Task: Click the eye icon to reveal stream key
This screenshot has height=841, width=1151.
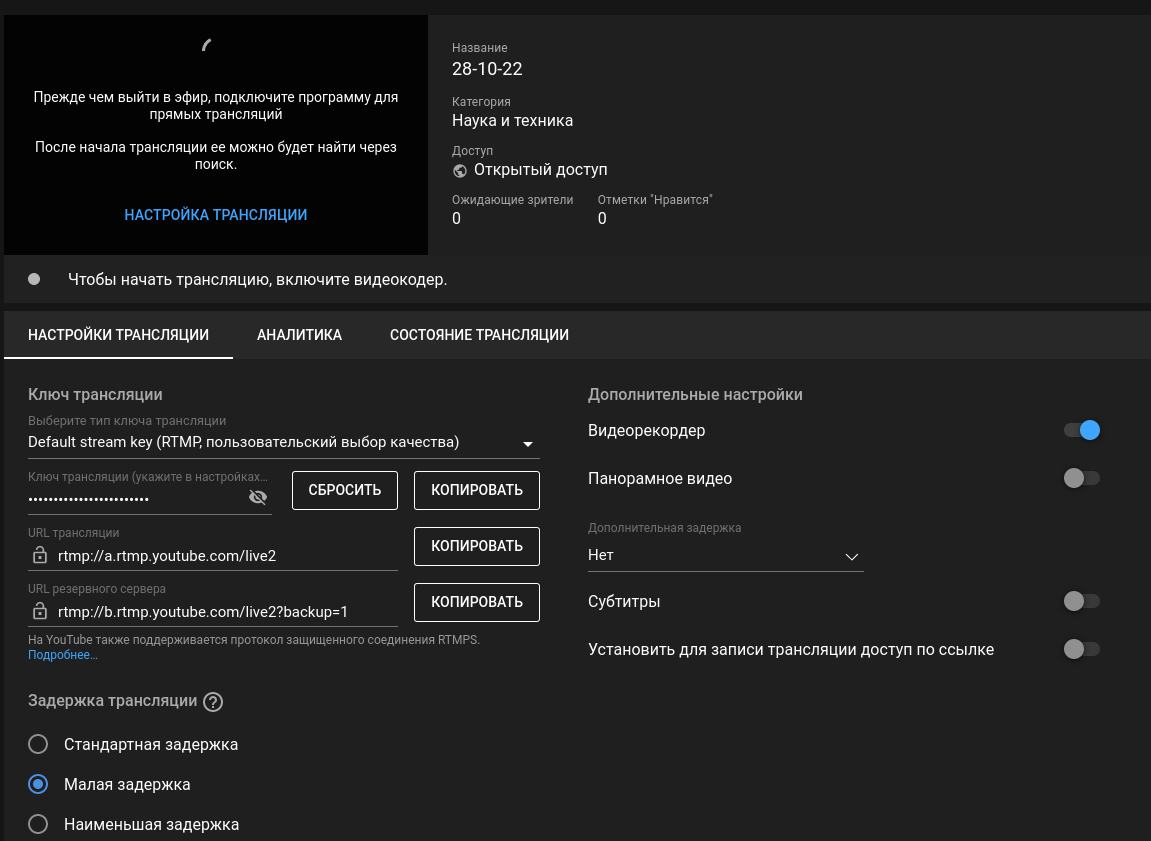Action: tap(258, 496)
